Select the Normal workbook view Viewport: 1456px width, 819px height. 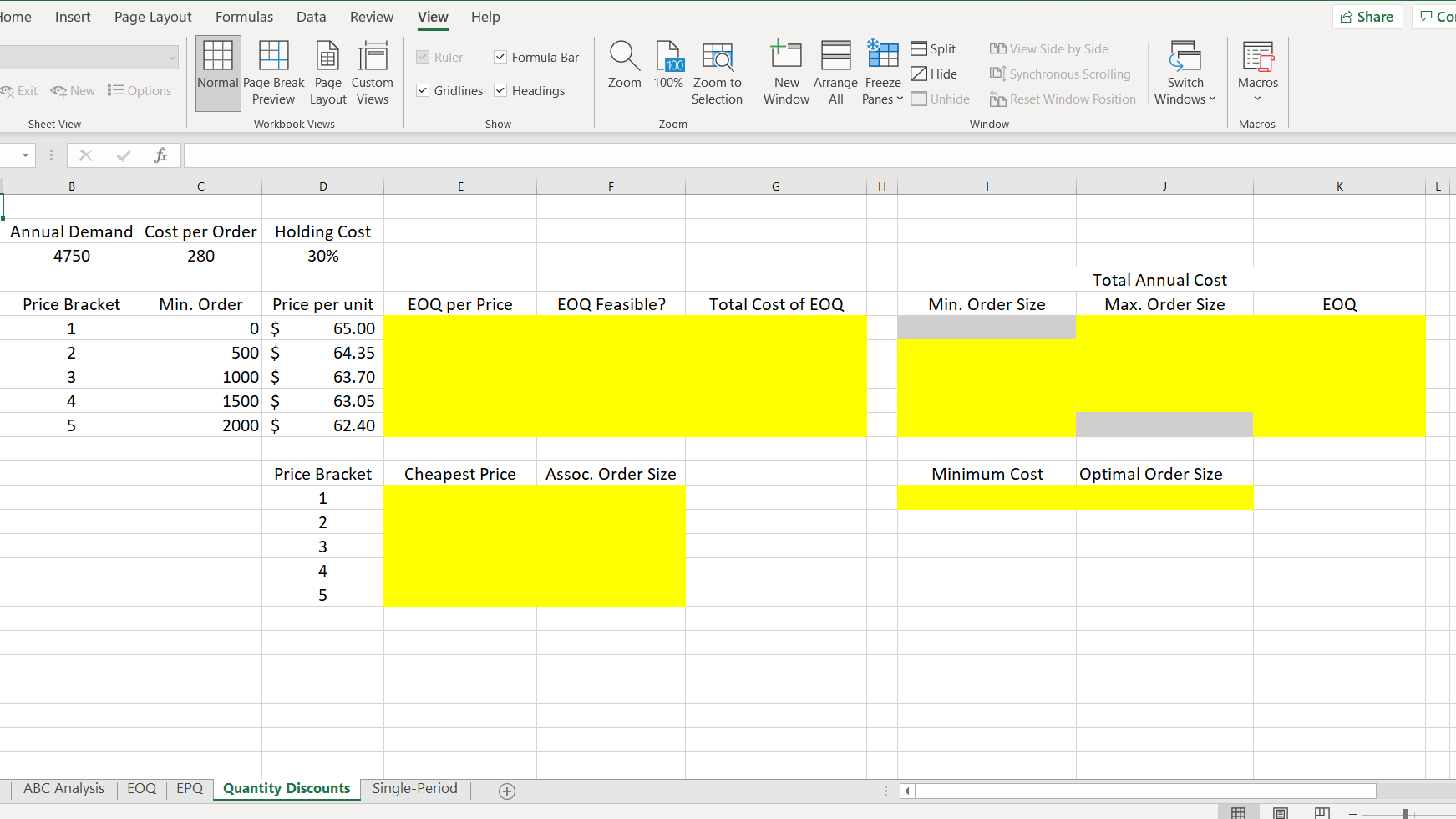pos(218,74)
